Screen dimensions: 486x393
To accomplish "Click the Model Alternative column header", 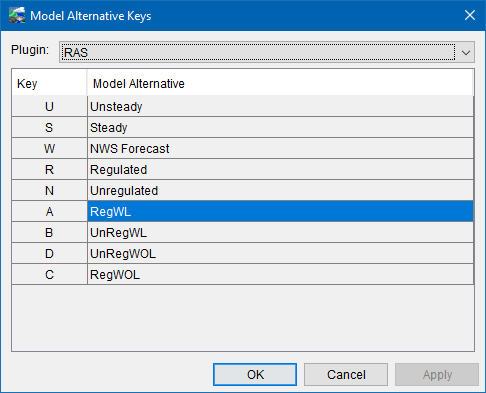I will [x=280, y=83].
